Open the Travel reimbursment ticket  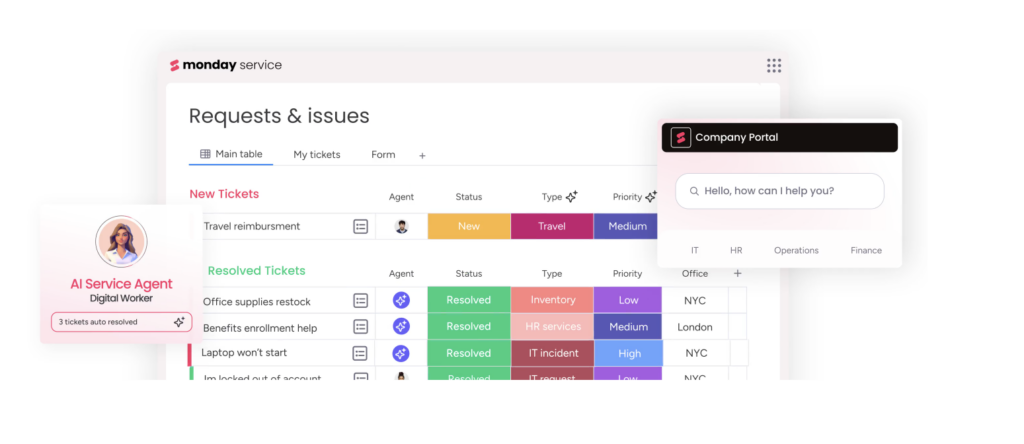[251, 227]
